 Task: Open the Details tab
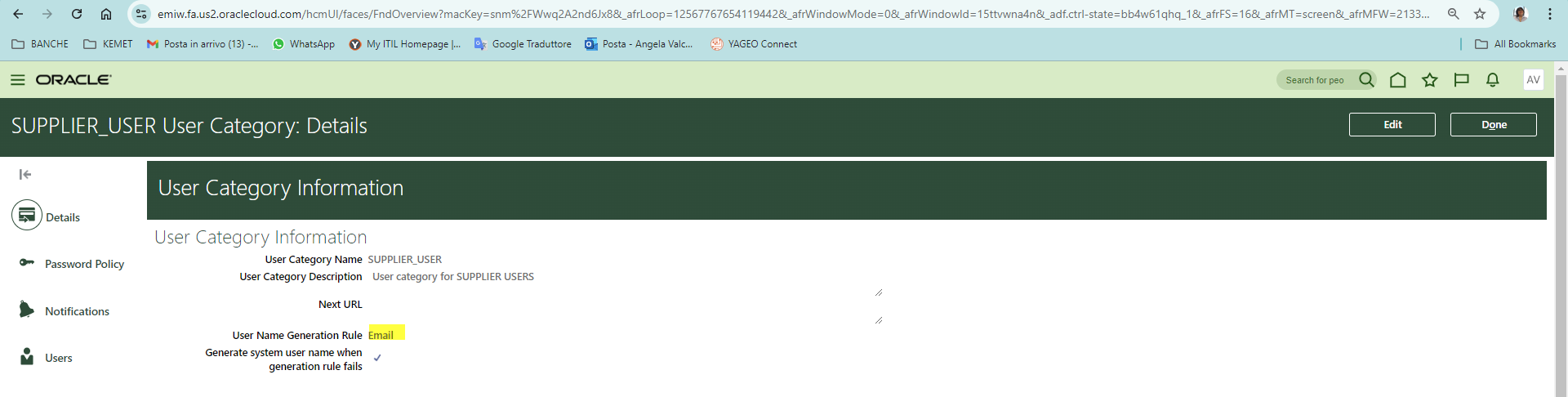pos(63,217)
